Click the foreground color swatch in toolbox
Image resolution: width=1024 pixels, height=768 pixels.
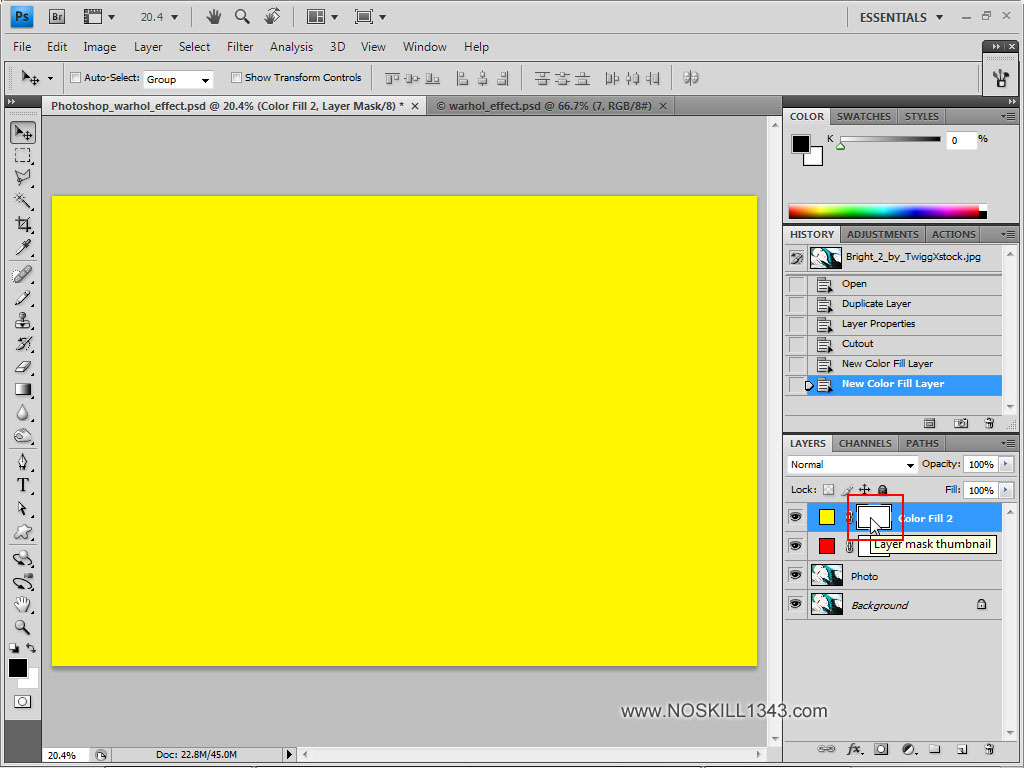pos(18,667)
